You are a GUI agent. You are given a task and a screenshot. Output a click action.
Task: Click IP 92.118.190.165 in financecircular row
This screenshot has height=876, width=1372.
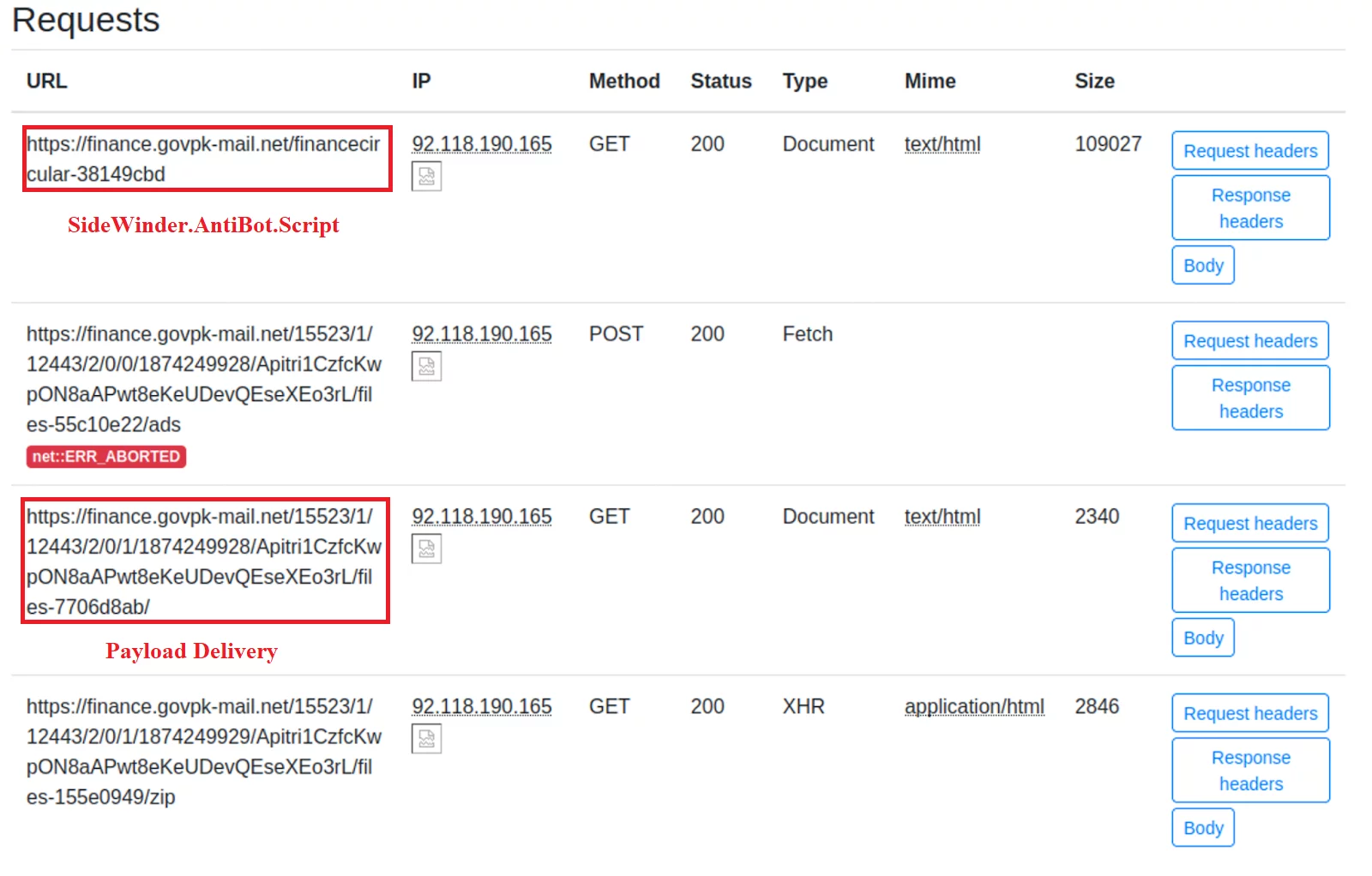(x=482, y=144)
